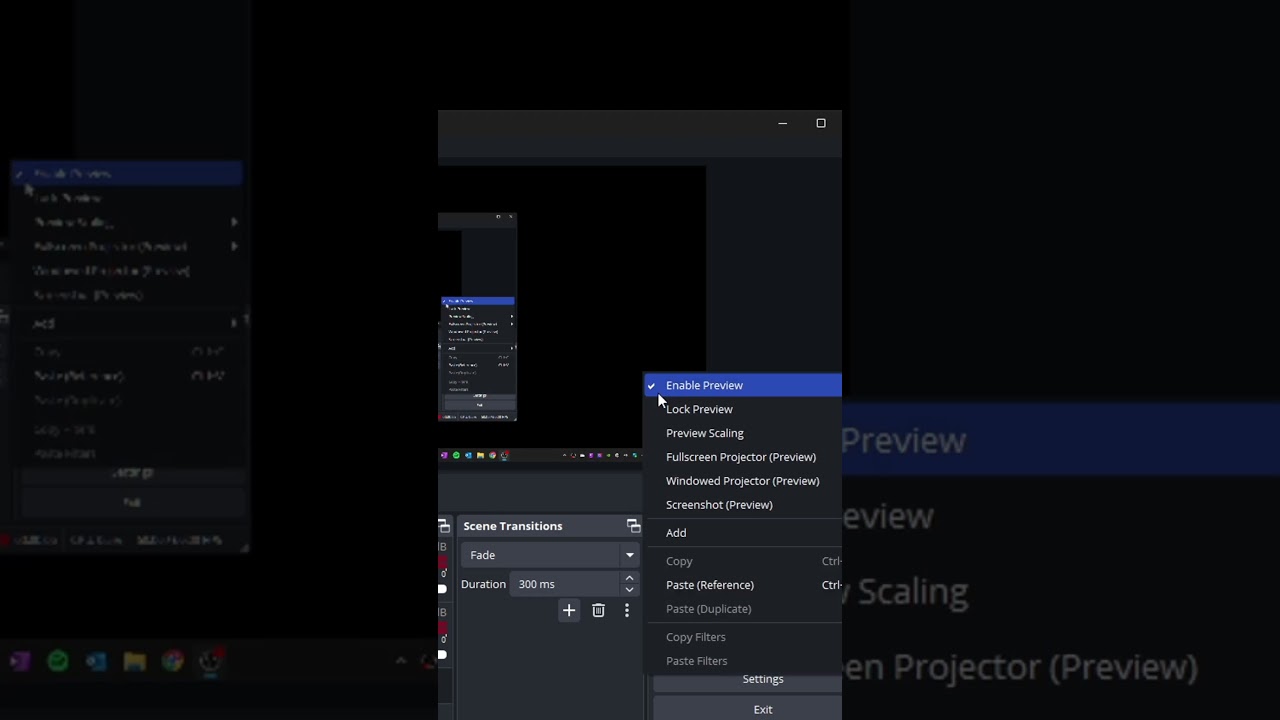Open the Add submenu

(x=742, y=533)
